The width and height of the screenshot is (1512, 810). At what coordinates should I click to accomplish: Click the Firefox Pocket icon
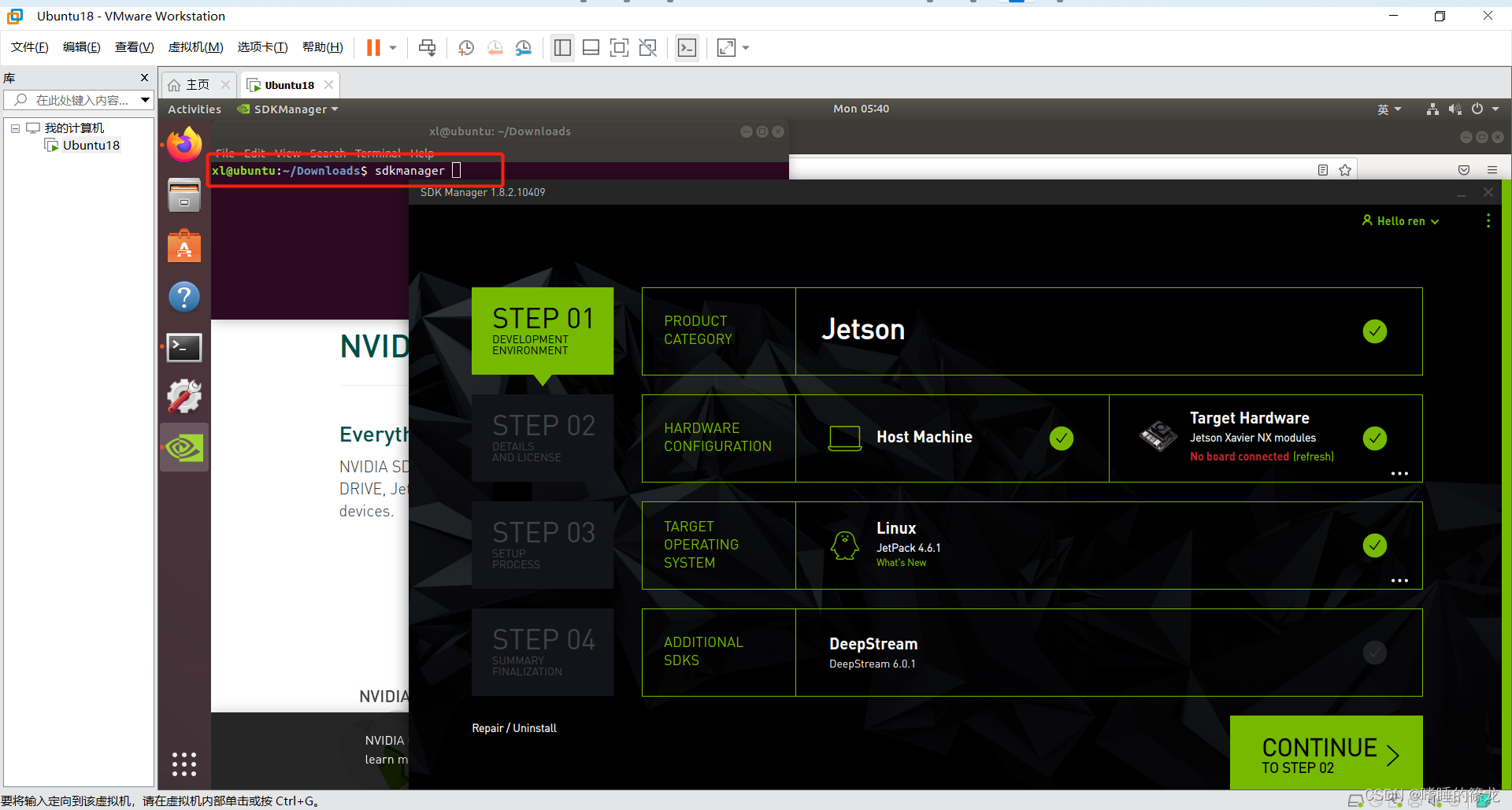(1464, 170)
